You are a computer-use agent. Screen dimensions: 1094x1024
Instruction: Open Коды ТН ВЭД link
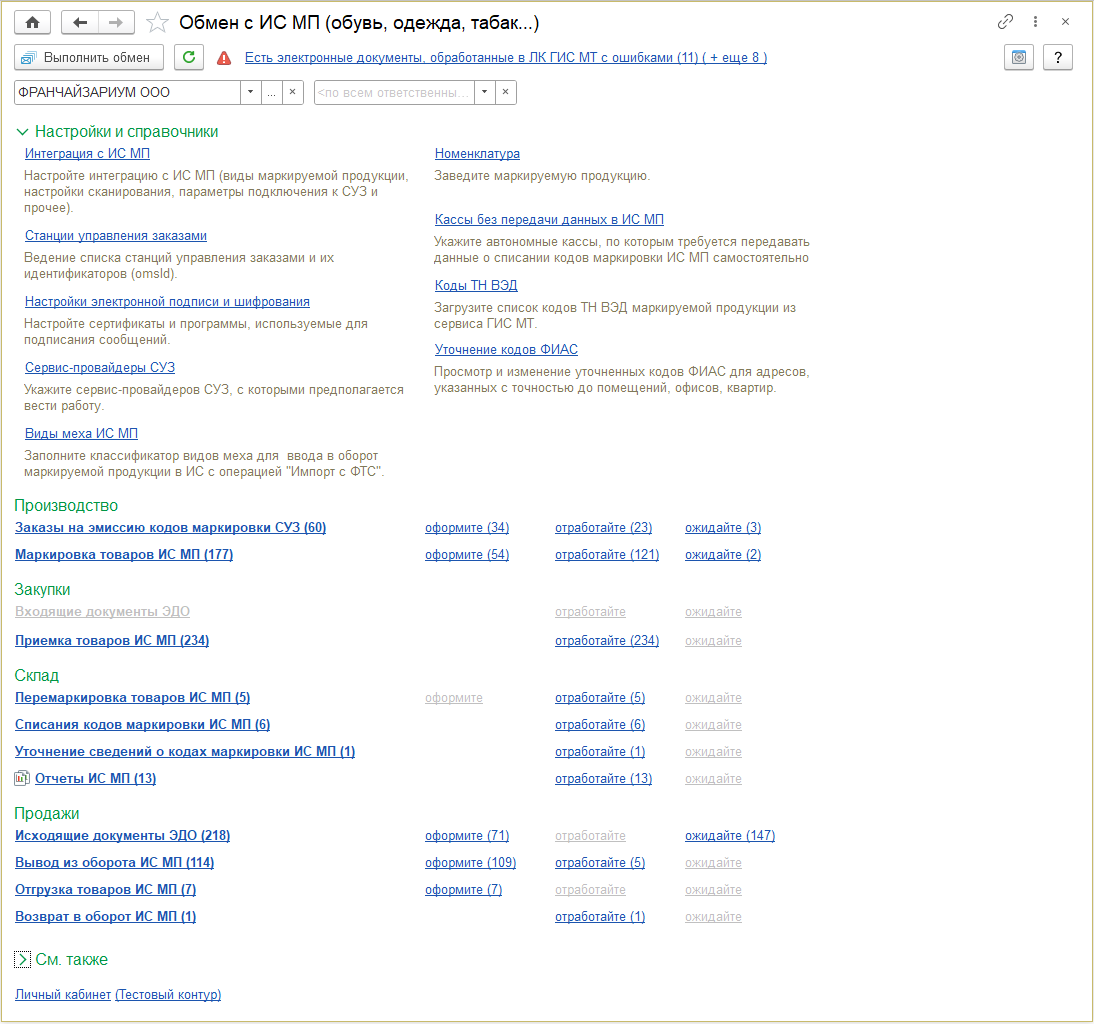[x=476, y=285]
